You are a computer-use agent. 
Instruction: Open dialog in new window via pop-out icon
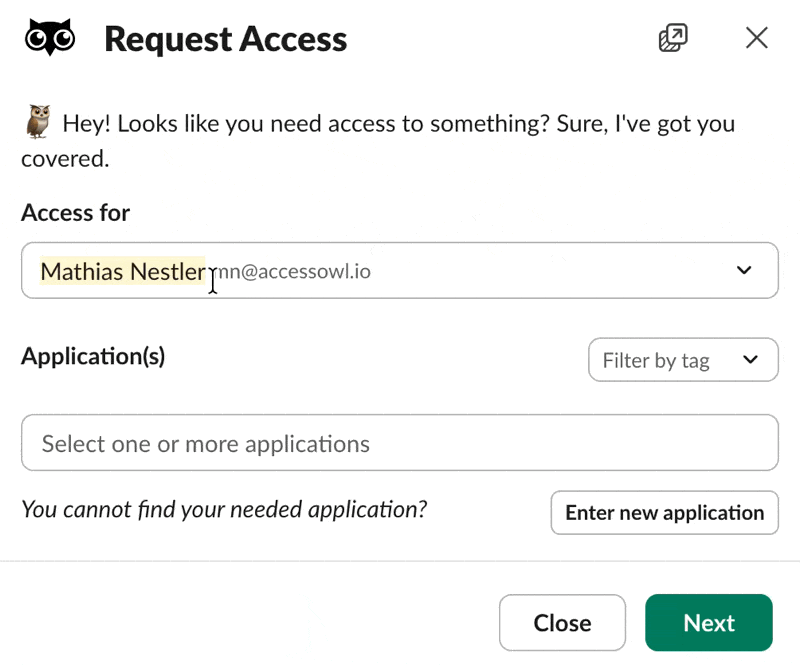click(x=673, y=37)
